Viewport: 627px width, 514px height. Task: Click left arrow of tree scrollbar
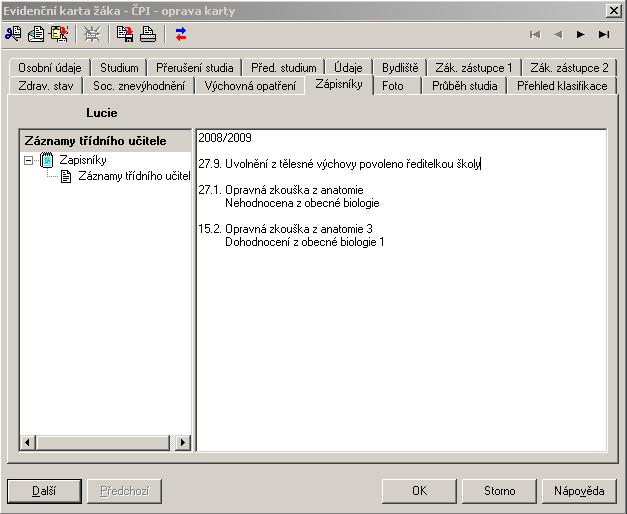(28, 442)
